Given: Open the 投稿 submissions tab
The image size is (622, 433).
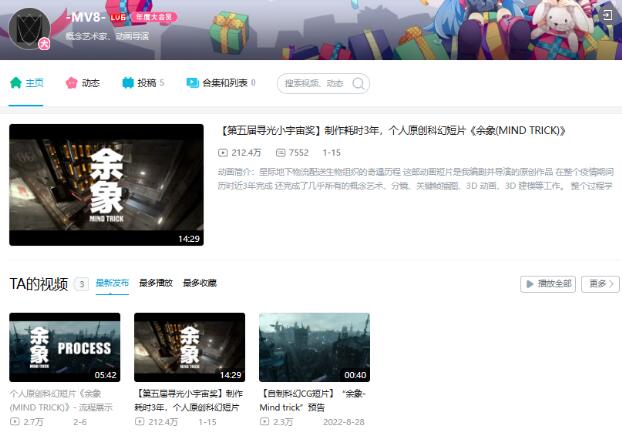Looking at the screenshot, I should point(142,83).
